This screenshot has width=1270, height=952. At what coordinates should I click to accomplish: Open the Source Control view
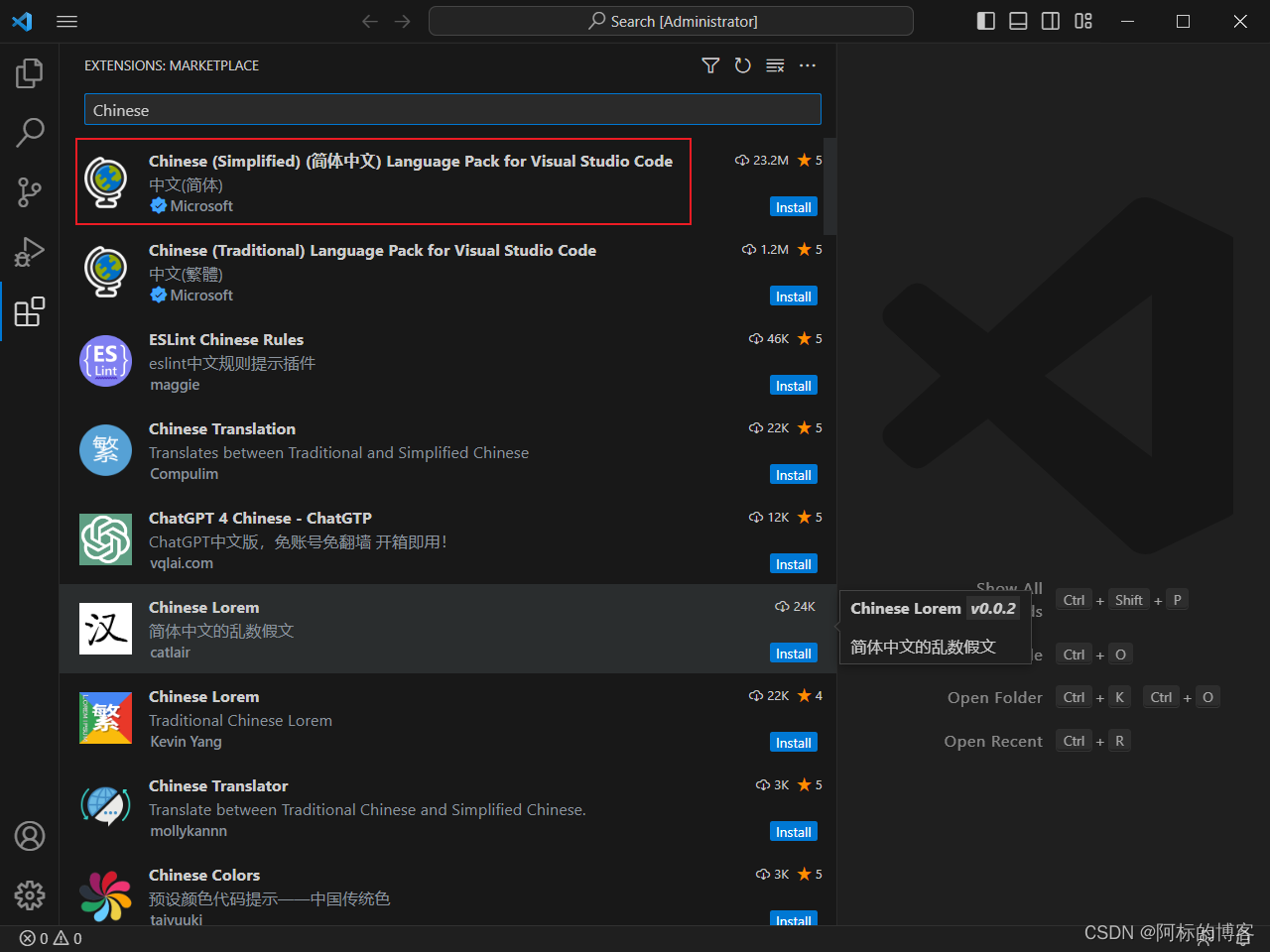tap(30, 192)
